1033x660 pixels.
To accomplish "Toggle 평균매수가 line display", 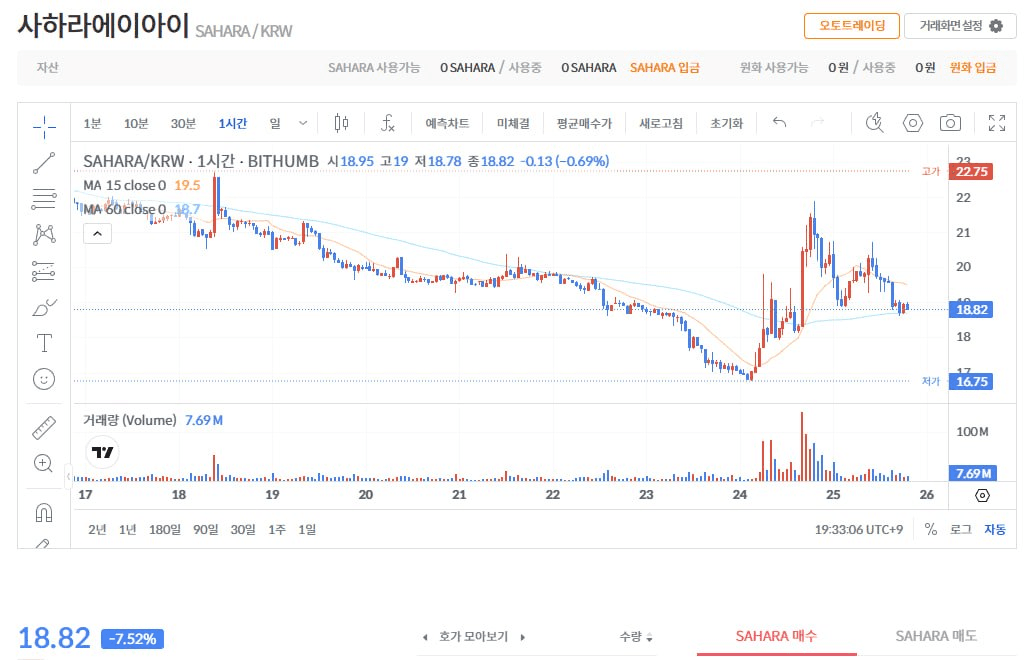I will 584,123.
